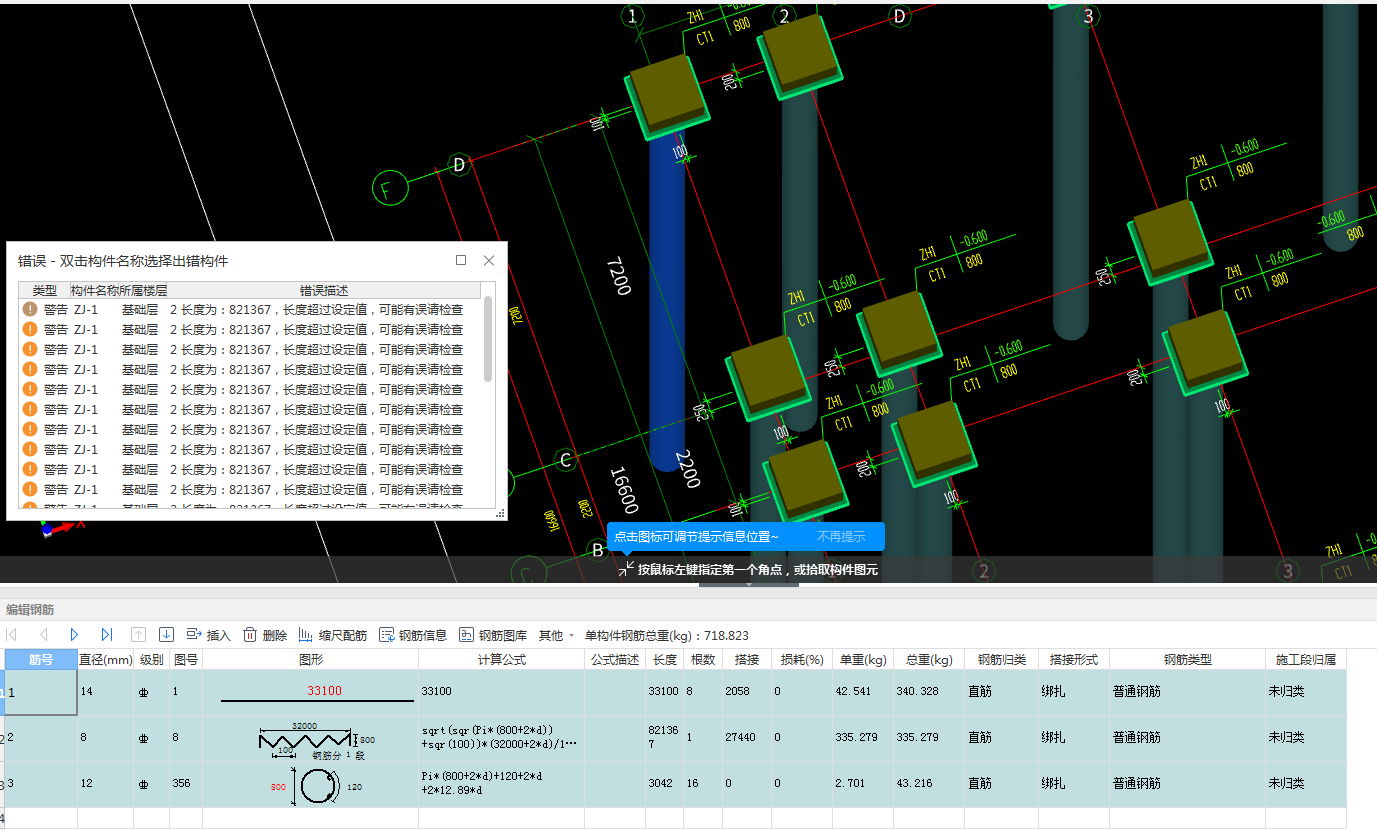Viewport: 1377px width, 830px height.
Task: Select diameter cell 14 in row 1
Action: [105, 692]
